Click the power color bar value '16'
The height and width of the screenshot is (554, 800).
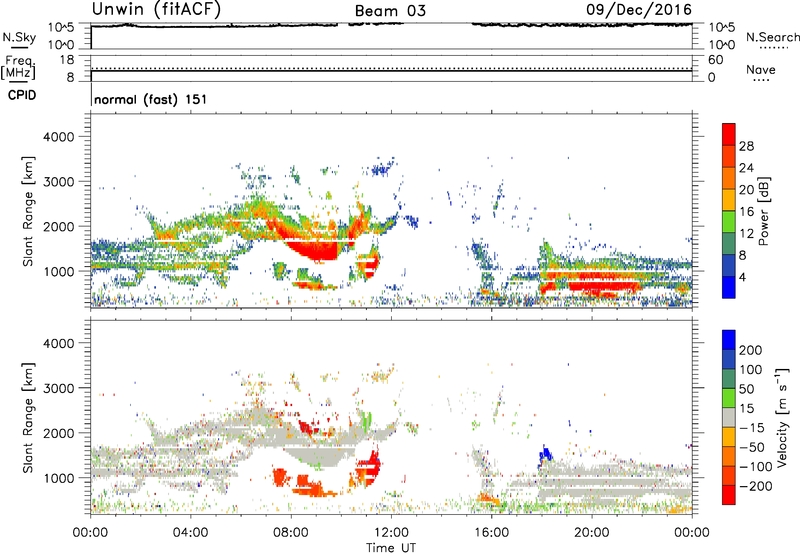click(746, 212)
